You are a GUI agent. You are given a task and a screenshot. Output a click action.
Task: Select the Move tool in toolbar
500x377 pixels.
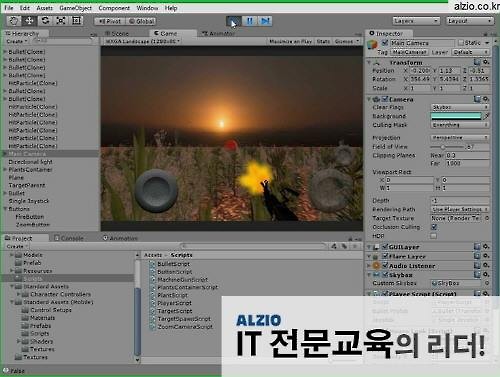tap(29, 21)
